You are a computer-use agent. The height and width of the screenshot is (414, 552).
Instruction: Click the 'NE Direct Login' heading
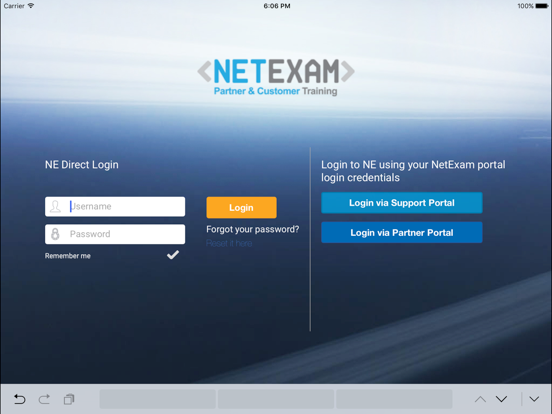[82, 165]
